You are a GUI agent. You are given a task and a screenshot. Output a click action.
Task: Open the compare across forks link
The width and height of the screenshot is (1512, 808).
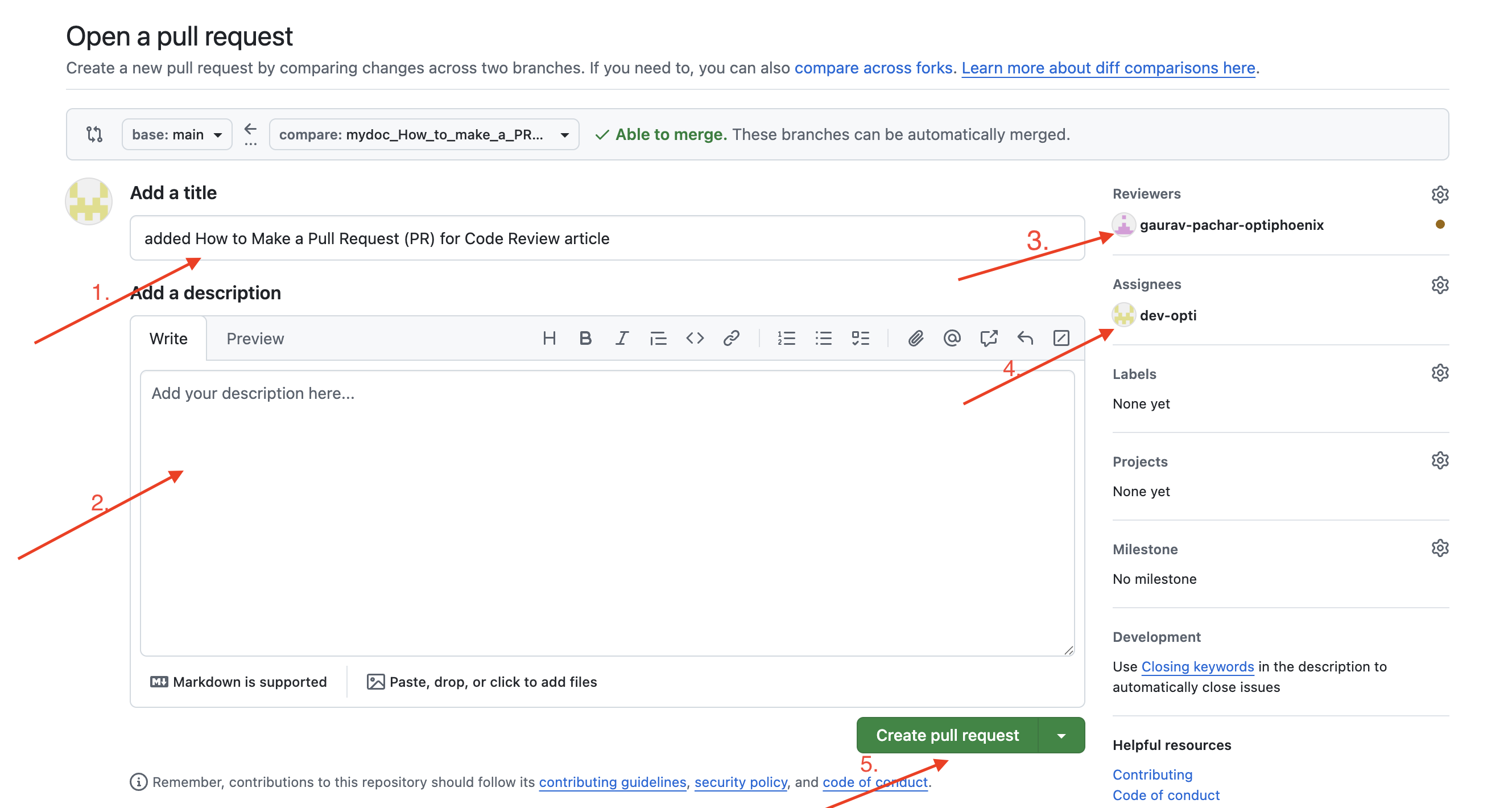(x=873, y=68)
